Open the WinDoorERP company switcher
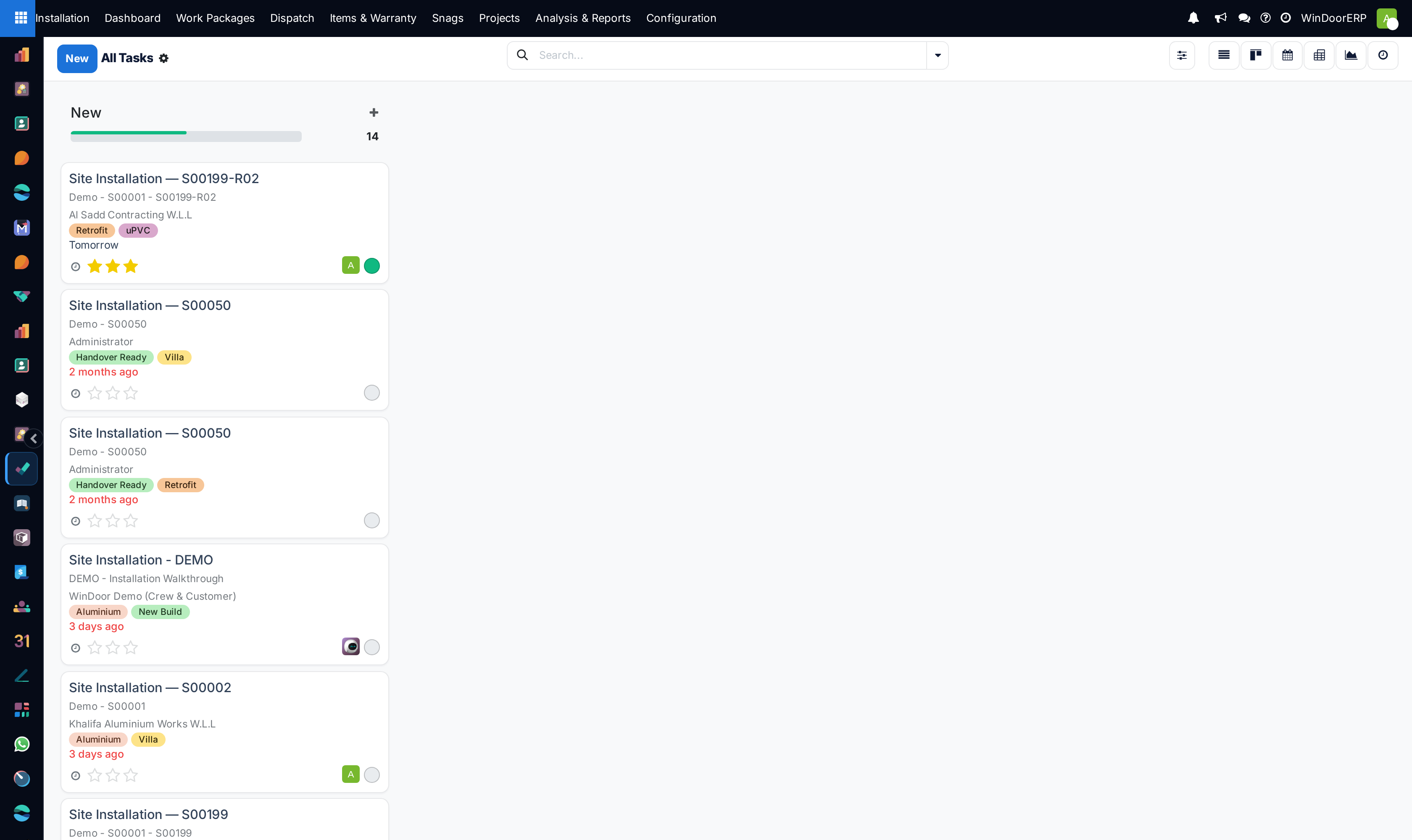 (1333, 18)
